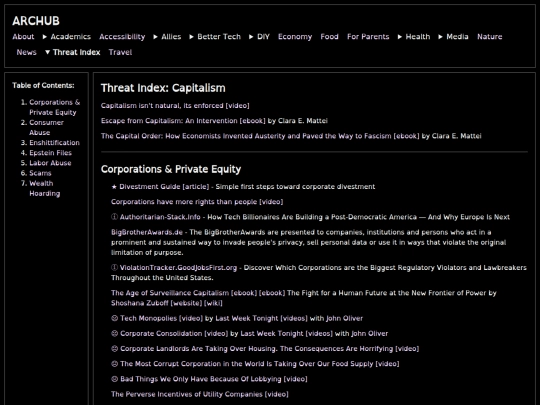540x405 pixels.
Task: Expand the Better Tech menu arrow
Action: tap(191, 37)
